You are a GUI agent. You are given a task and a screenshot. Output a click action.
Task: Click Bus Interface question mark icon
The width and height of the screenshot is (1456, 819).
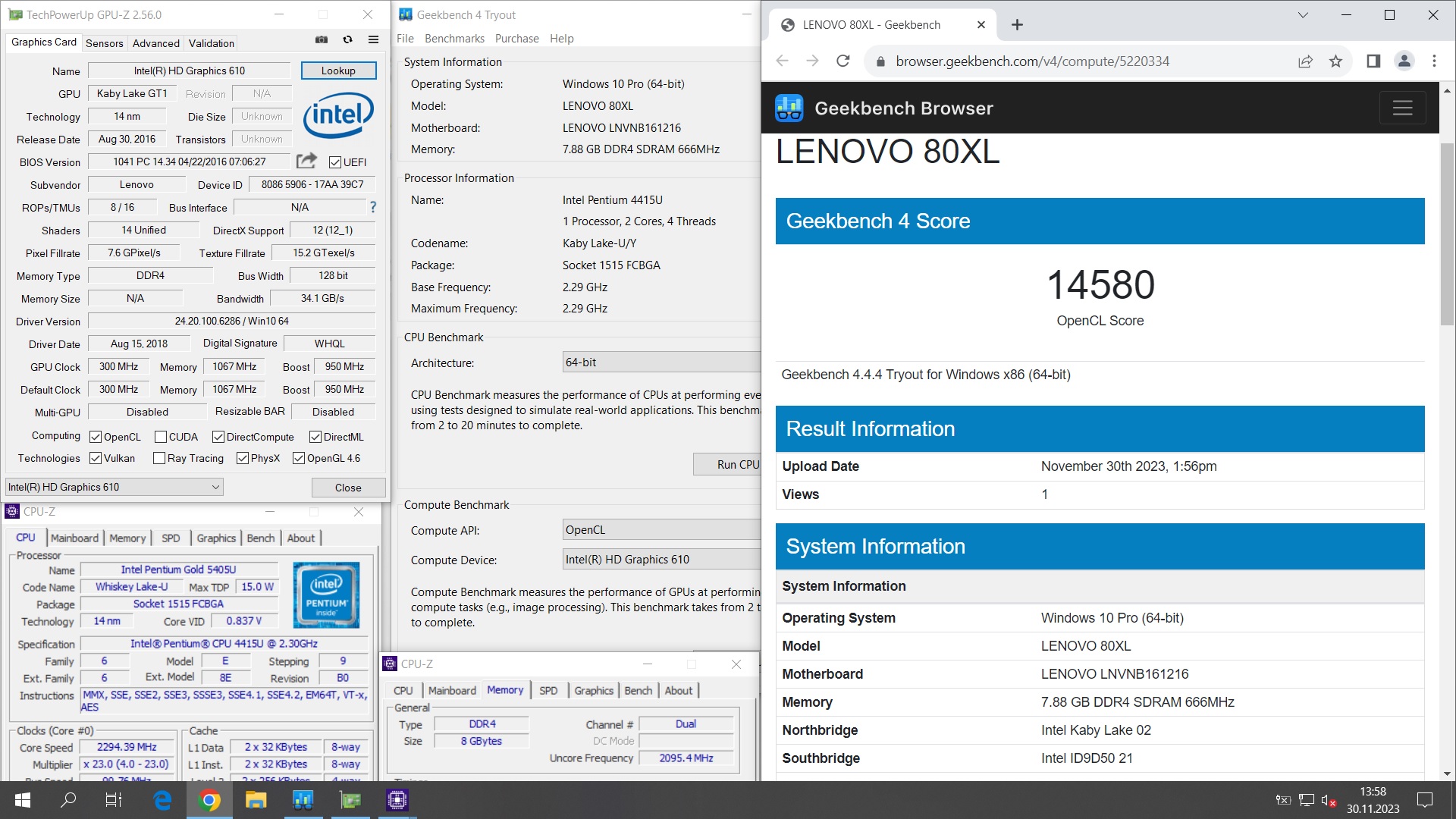tap(372, 207)
